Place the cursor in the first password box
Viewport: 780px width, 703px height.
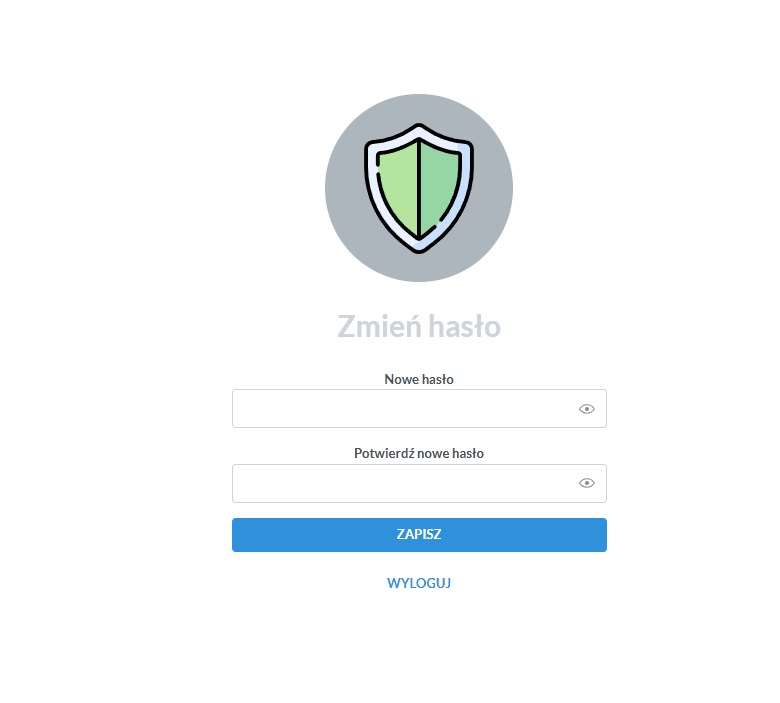[419, 408]
